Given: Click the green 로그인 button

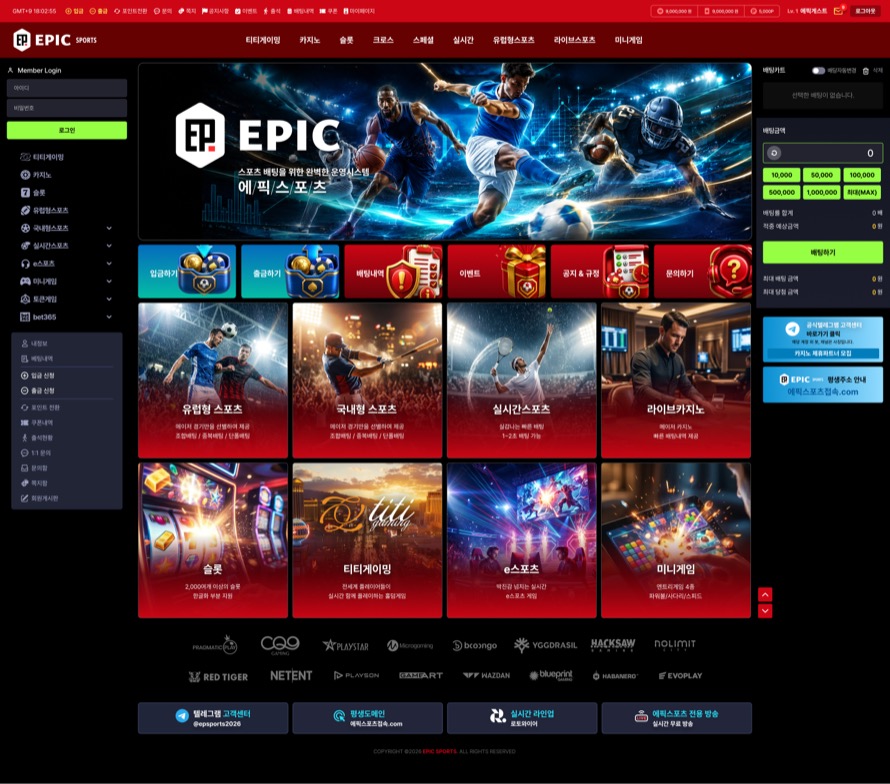Looking at the screenshot, I should [x=67, y=130].
